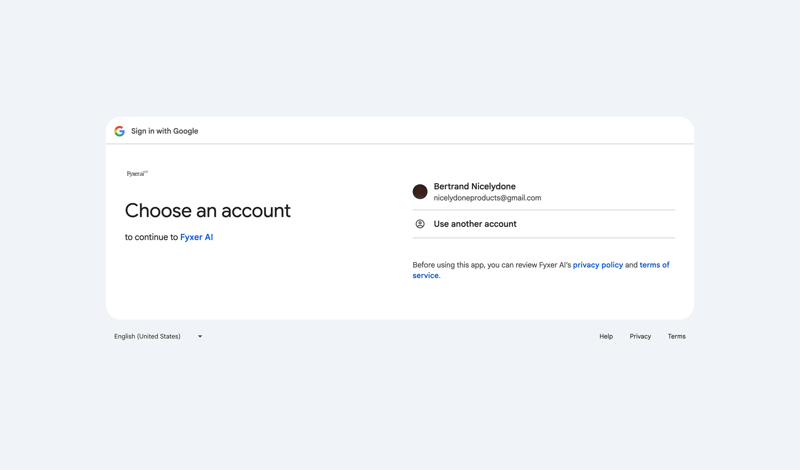Click the Google logo icon
Screen dimensions: 800x470
[119, 131]
